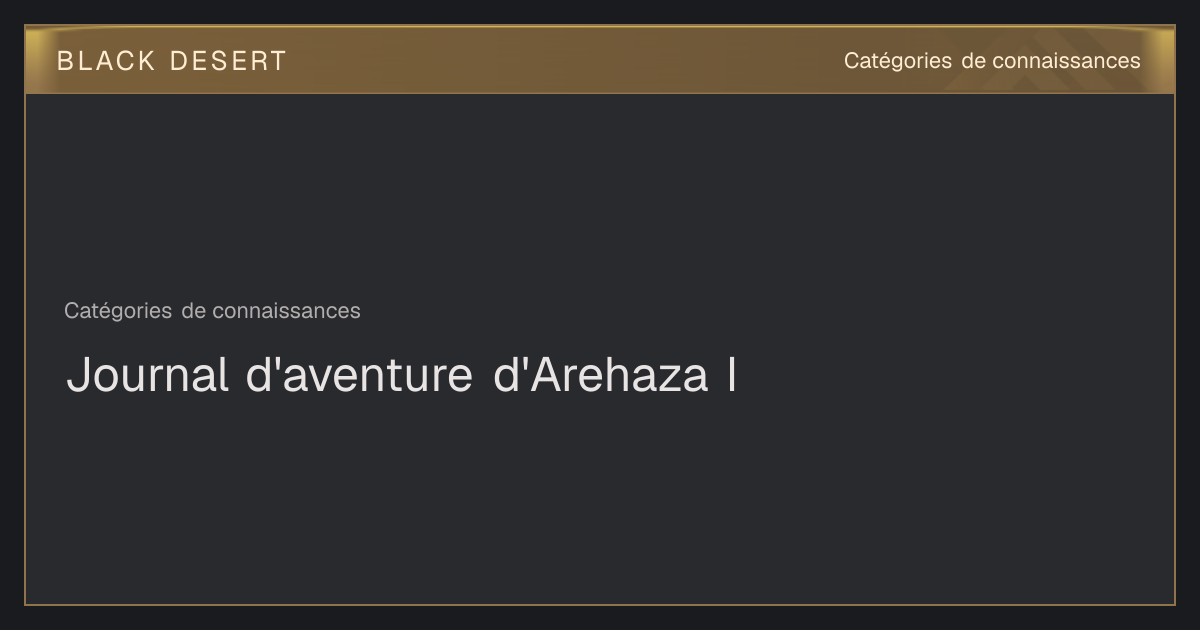Click the word connaissances in the grey breadcrumb
The height and width of the screenshot is (630, 1200).
pyautogui.click(x=286, y=311)
